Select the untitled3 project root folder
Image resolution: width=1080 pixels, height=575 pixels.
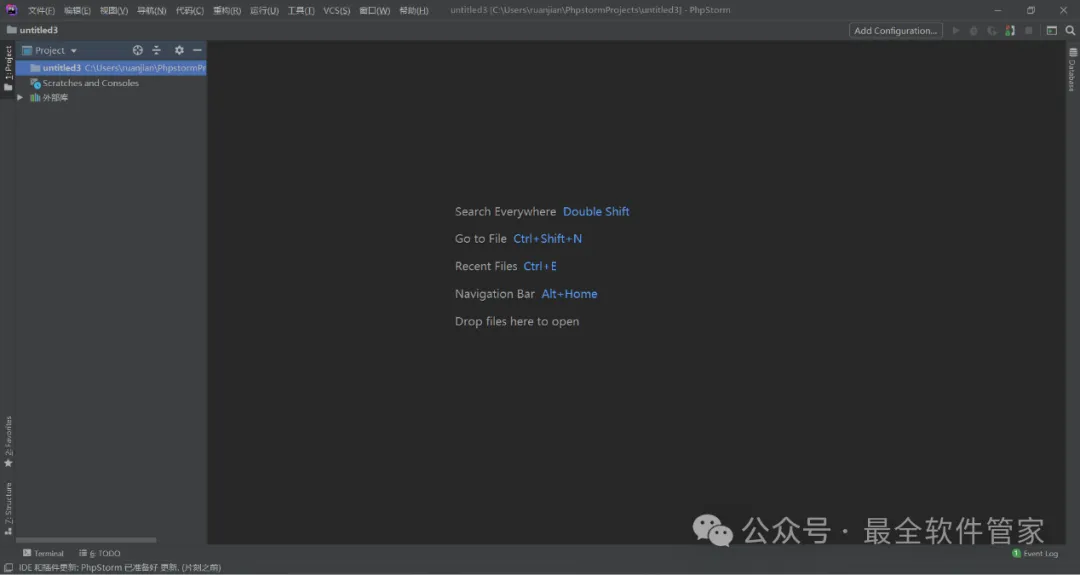click(111, 68)
